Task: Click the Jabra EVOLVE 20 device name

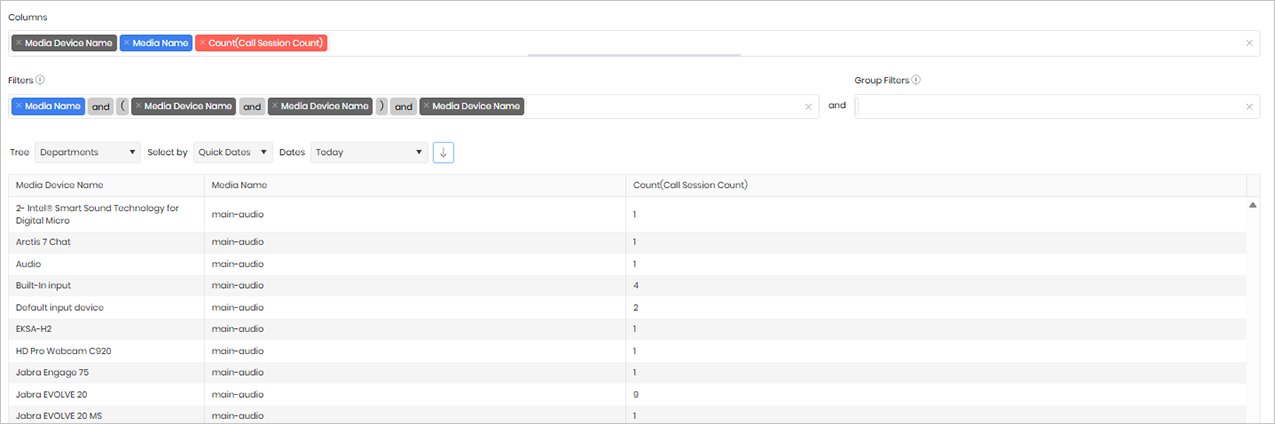Action: (x=51, y=394)
